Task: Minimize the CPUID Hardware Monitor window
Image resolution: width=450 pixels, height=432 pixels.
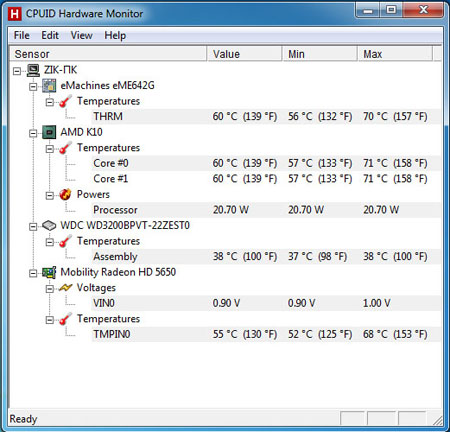Action: tap(368, 10)
